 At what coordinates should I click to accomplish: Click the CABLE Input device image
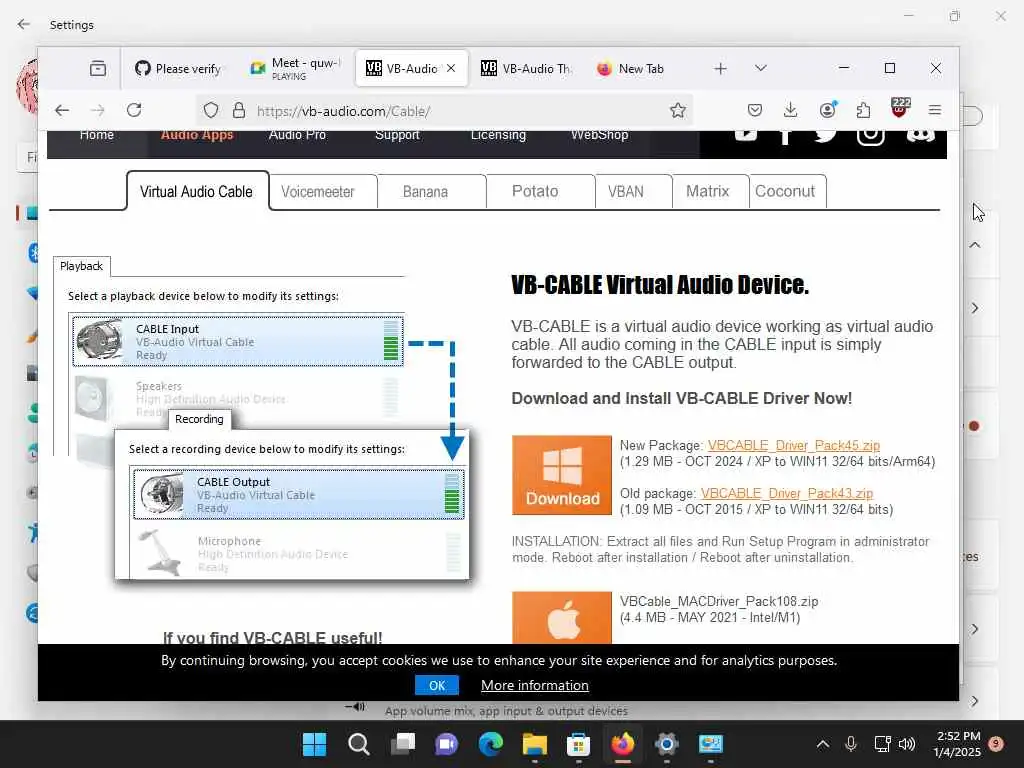[100, 340]
